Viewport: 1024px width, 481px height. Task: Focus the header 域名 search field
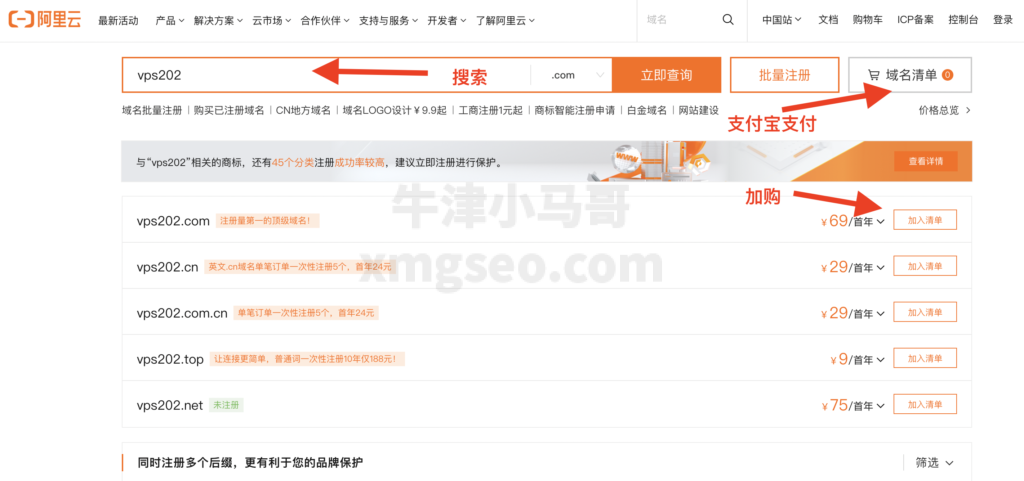pyautogui.click(x=679, y=20)
